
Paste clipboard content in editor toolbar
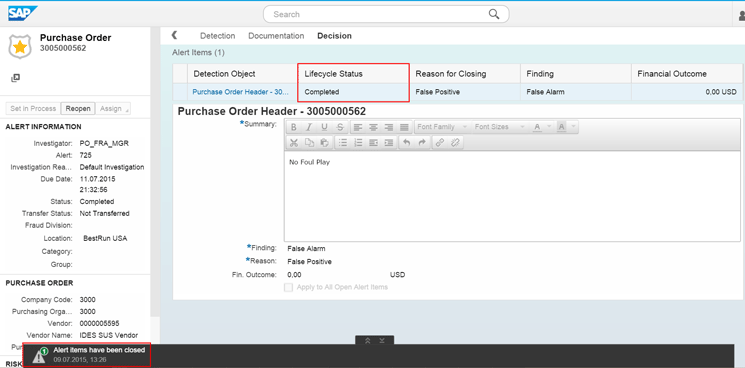[x=325, y=143]
